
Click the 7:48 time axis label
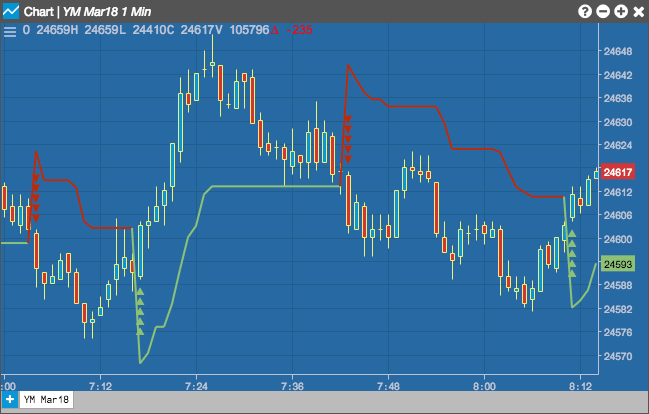tap(388, 386)
